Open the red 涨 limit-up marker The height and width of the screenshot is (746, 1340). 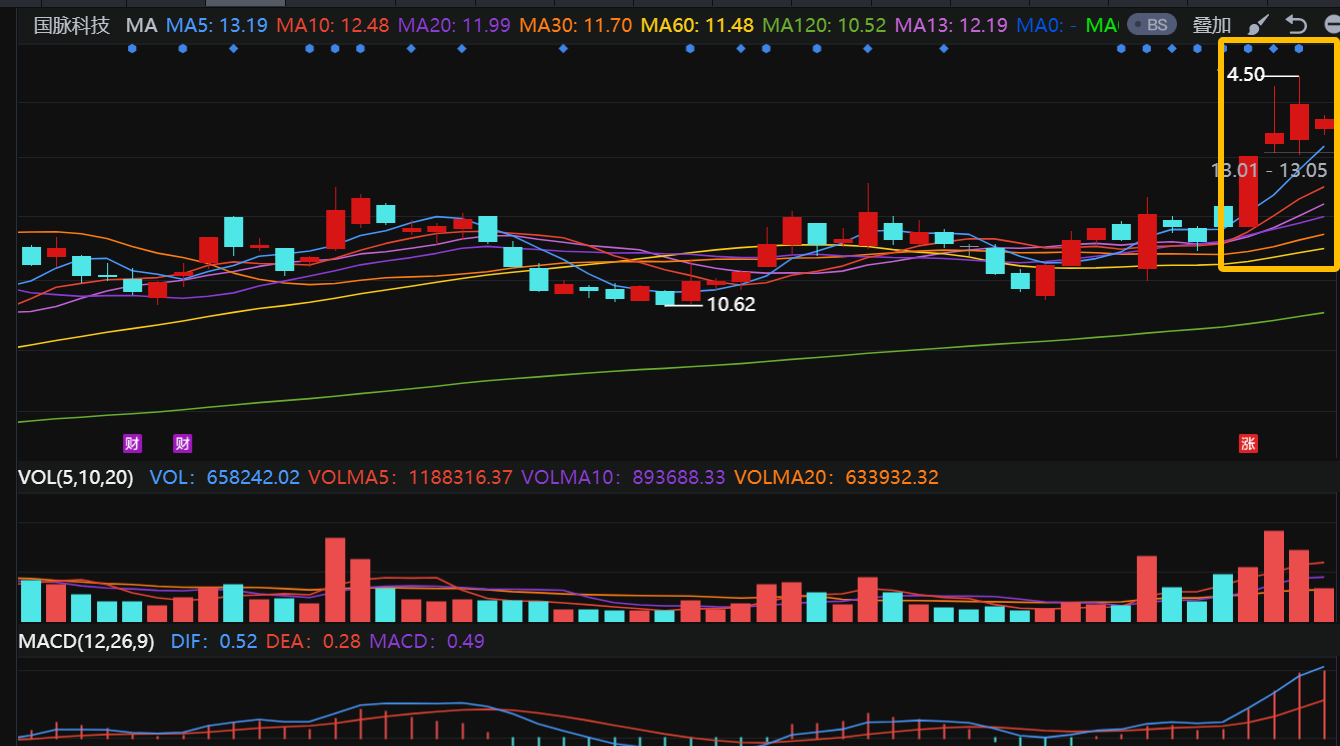point(1248,444)
